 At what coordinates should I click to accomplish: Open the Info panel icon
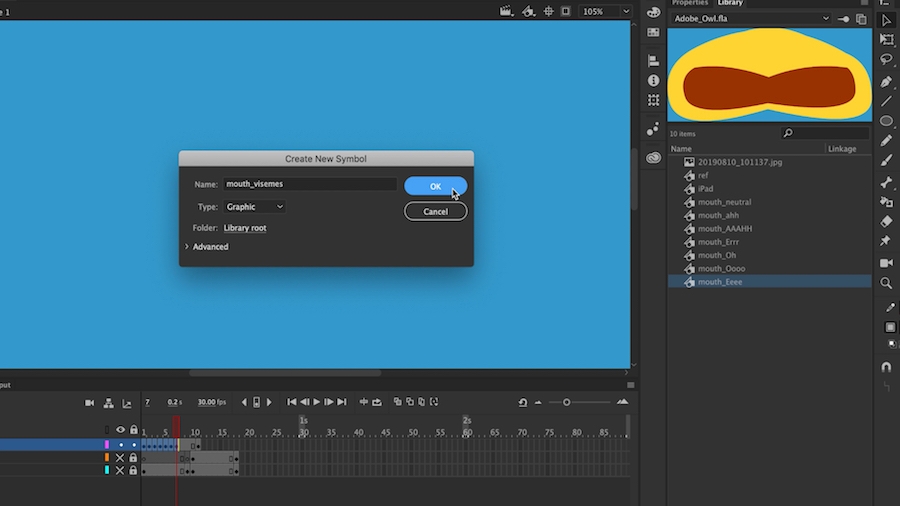pyautogui.click(x=653, y=80)
